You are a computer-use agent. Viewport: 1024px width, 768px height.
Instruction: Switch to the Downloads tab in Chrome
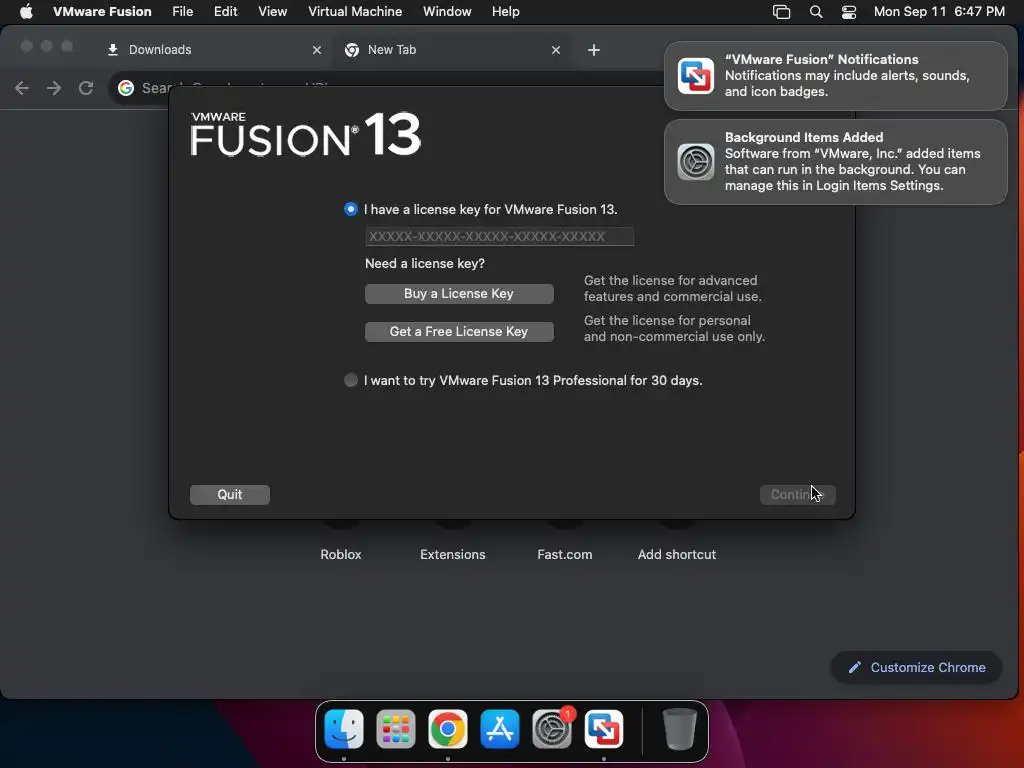tap(214, 50)
